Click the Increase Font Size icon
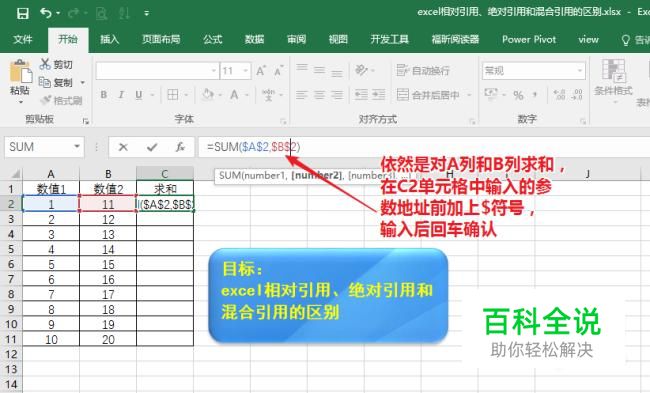This screenshot has height=393, width=650. tap(261, 71)
